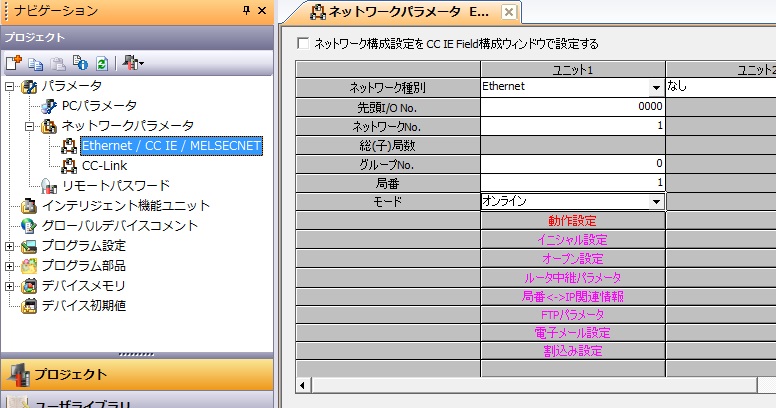
Task: Switch to the ネットワークパラメータ document tab
Action: (x=410, y=12)
